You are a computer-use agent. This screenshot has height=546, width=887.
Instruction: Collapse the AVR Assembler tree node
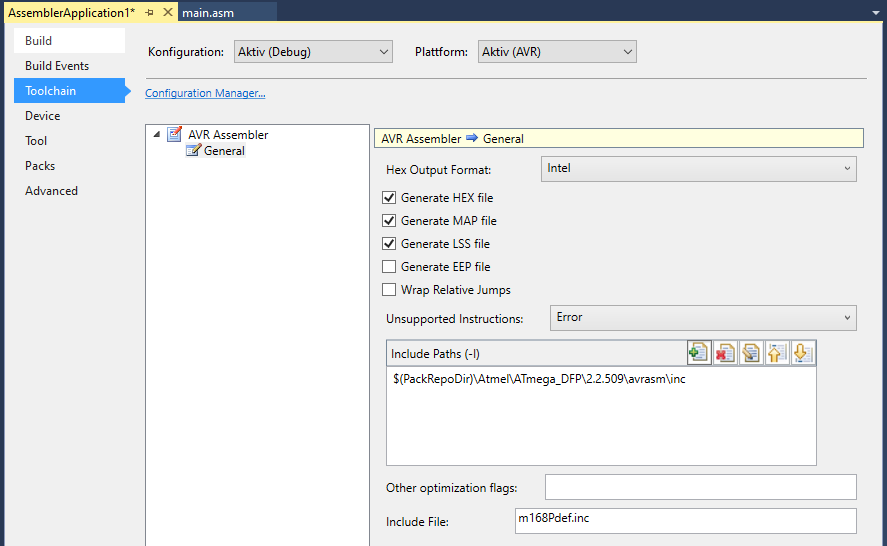click(x=156, y=135)
